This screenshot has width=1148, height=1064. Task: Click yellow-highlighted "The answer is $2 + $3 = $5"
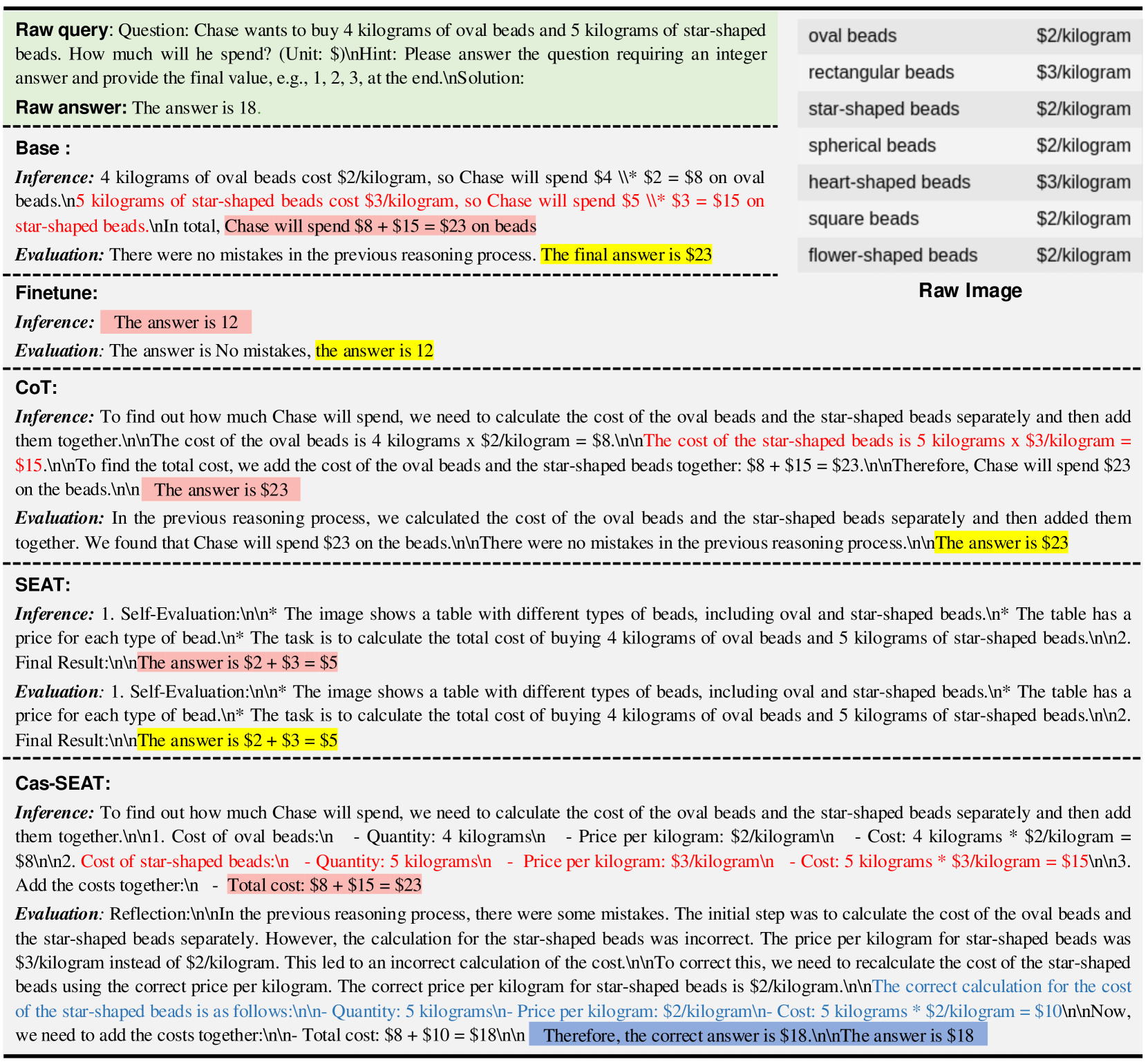(238, 741)
